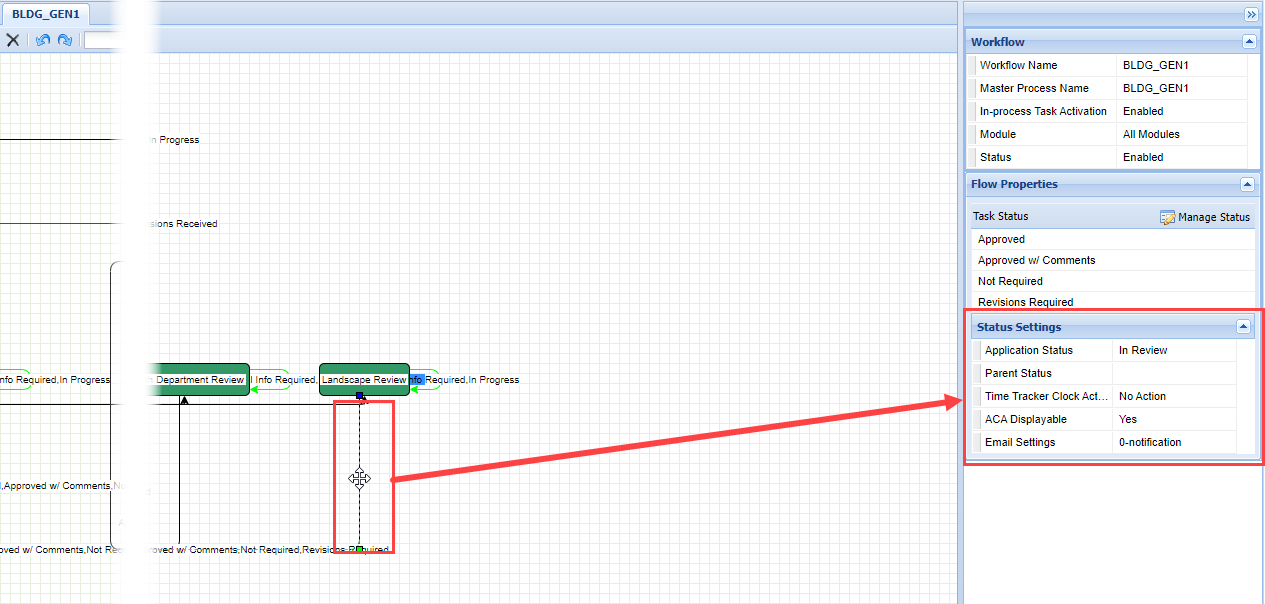This screenshot has height=604, width=1265.
Task: Click the ACA Displayable value Yes
Action: (1128, 419)
